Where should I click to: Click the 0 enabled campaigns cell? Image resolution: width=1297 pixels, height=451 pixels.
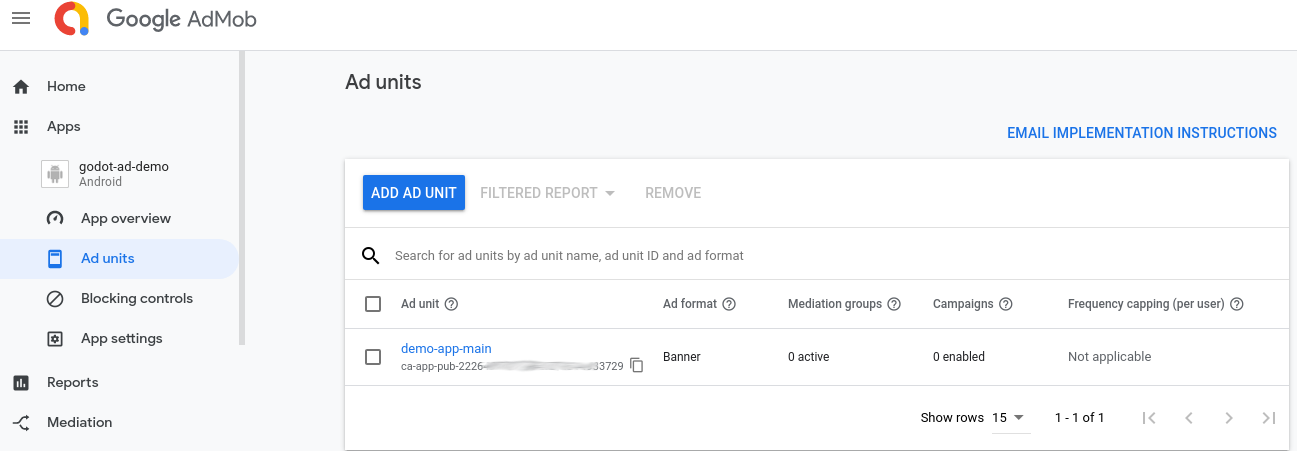[x=959, y=357]
